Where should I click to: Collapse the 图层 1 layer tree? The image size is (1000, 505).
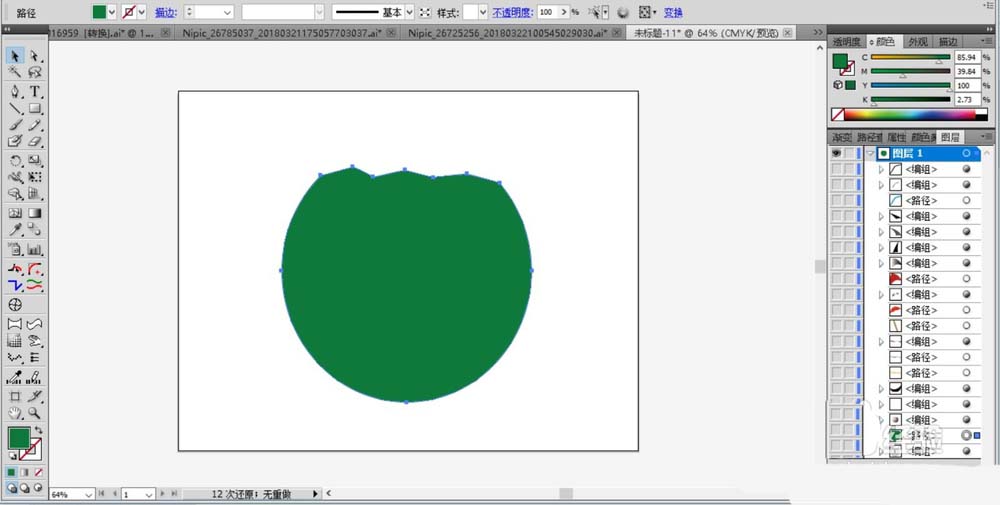(871, 154)
